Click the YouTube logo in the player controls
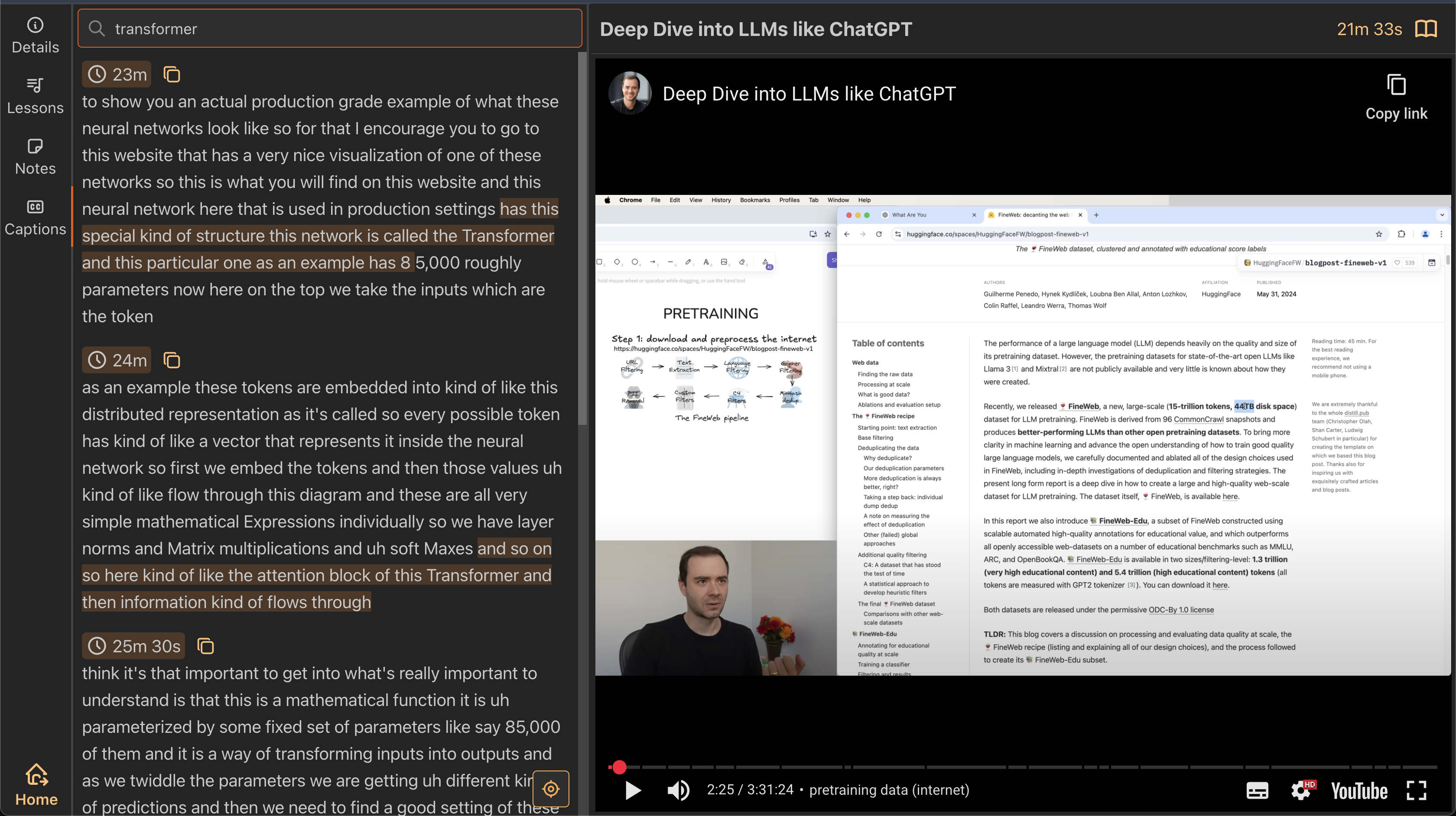 (x=1359, y=790)
